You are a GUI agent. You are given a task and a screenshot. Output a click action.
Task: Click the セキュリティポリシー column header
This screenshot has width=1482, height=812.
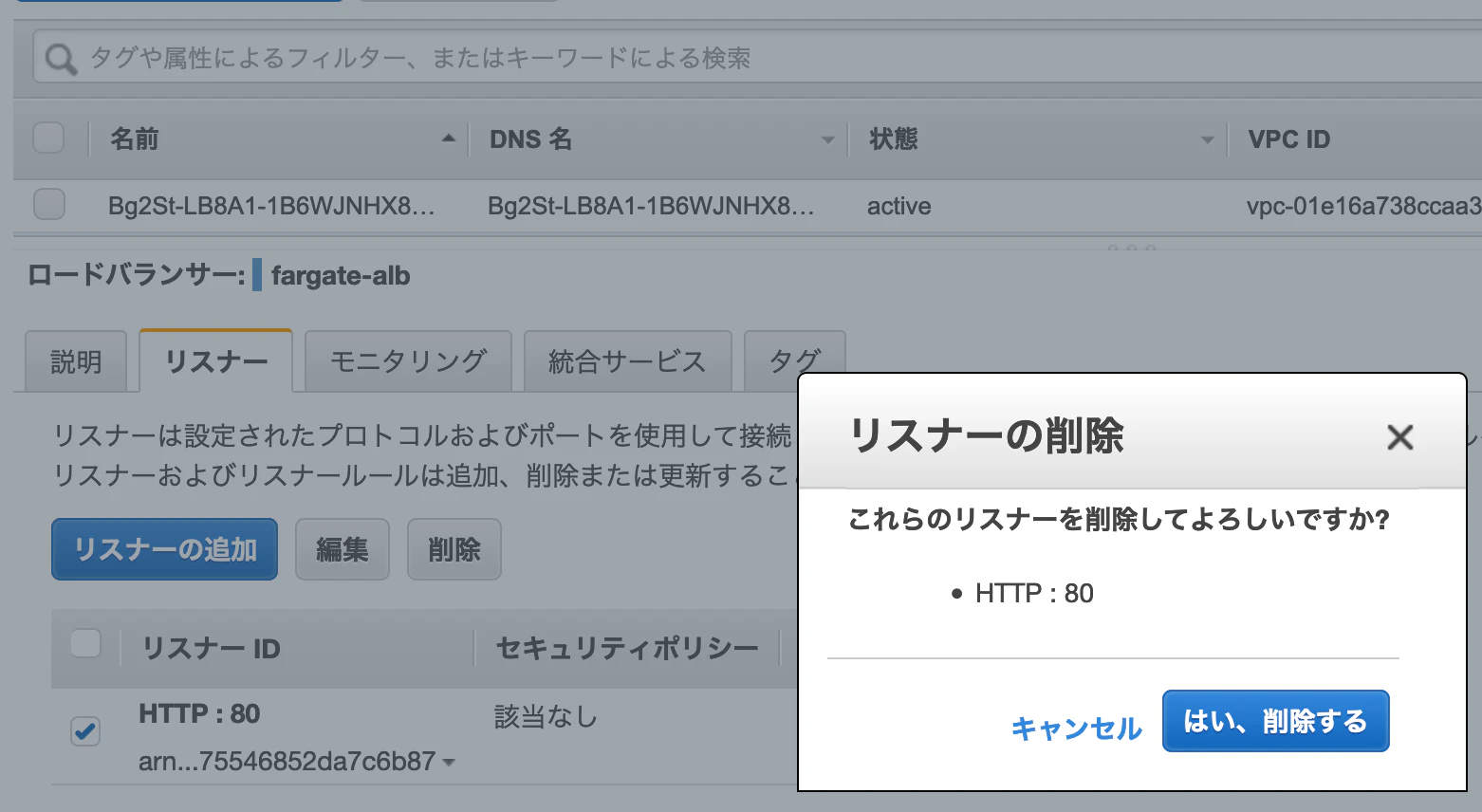[x=627, y=648]
